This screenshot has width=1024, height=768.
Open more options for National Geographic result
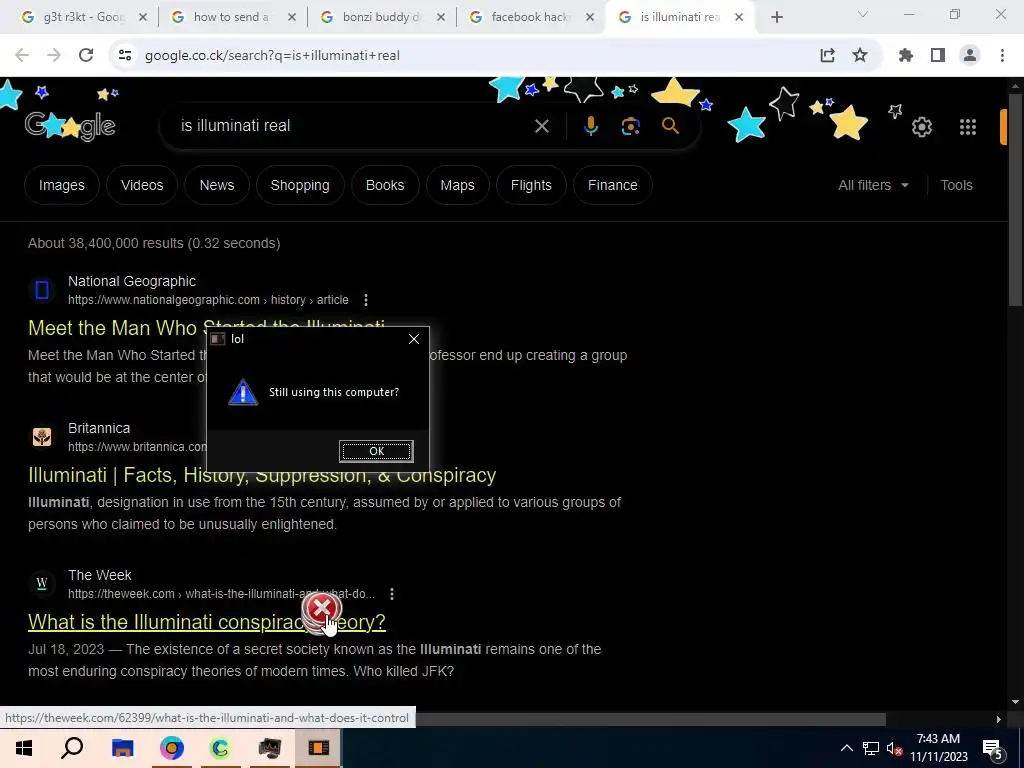click(x=366, y=300)
